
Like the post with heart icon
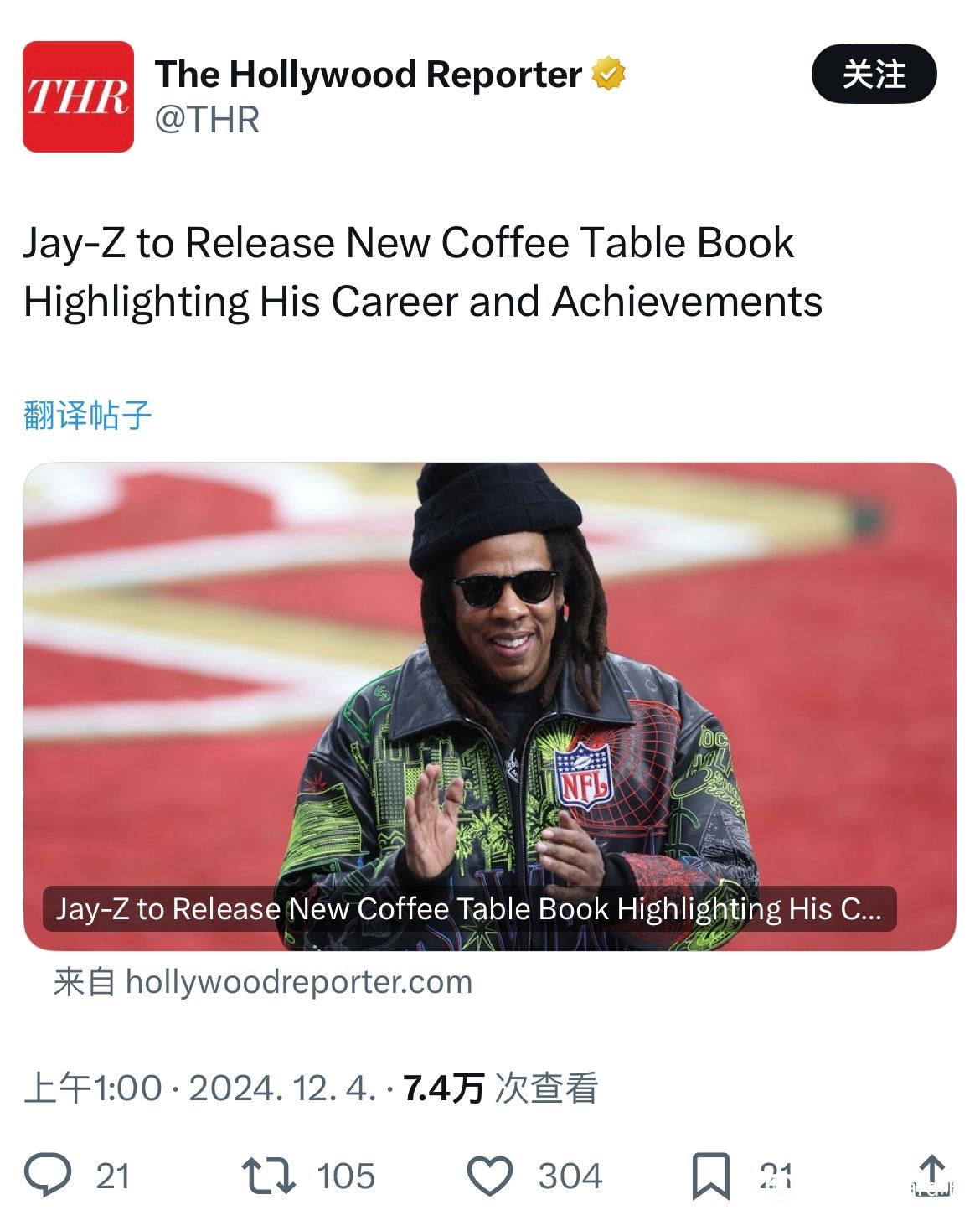489,1176
